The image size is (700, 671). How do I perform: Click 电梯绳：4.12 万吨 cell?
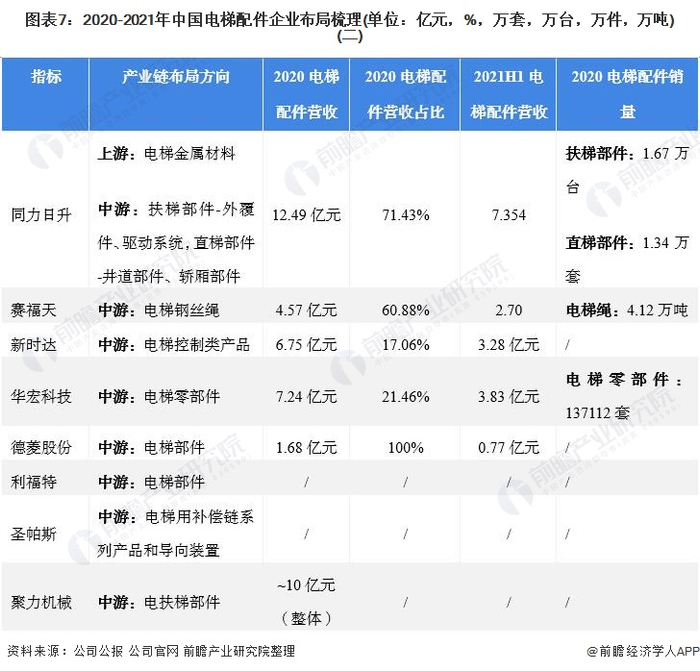pos(627,310)
